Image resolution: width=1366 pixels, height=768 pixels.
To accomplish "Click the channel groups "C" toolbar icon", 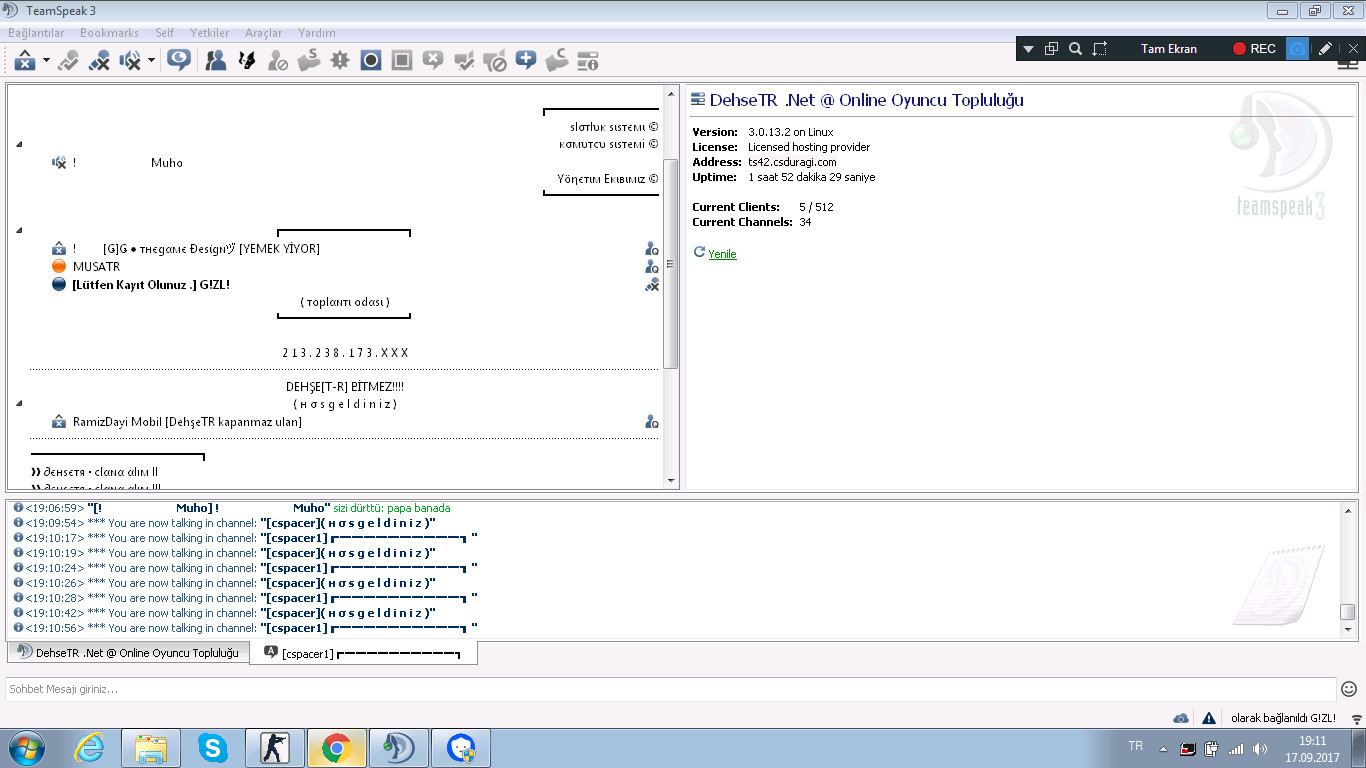I will coord(556,60).
